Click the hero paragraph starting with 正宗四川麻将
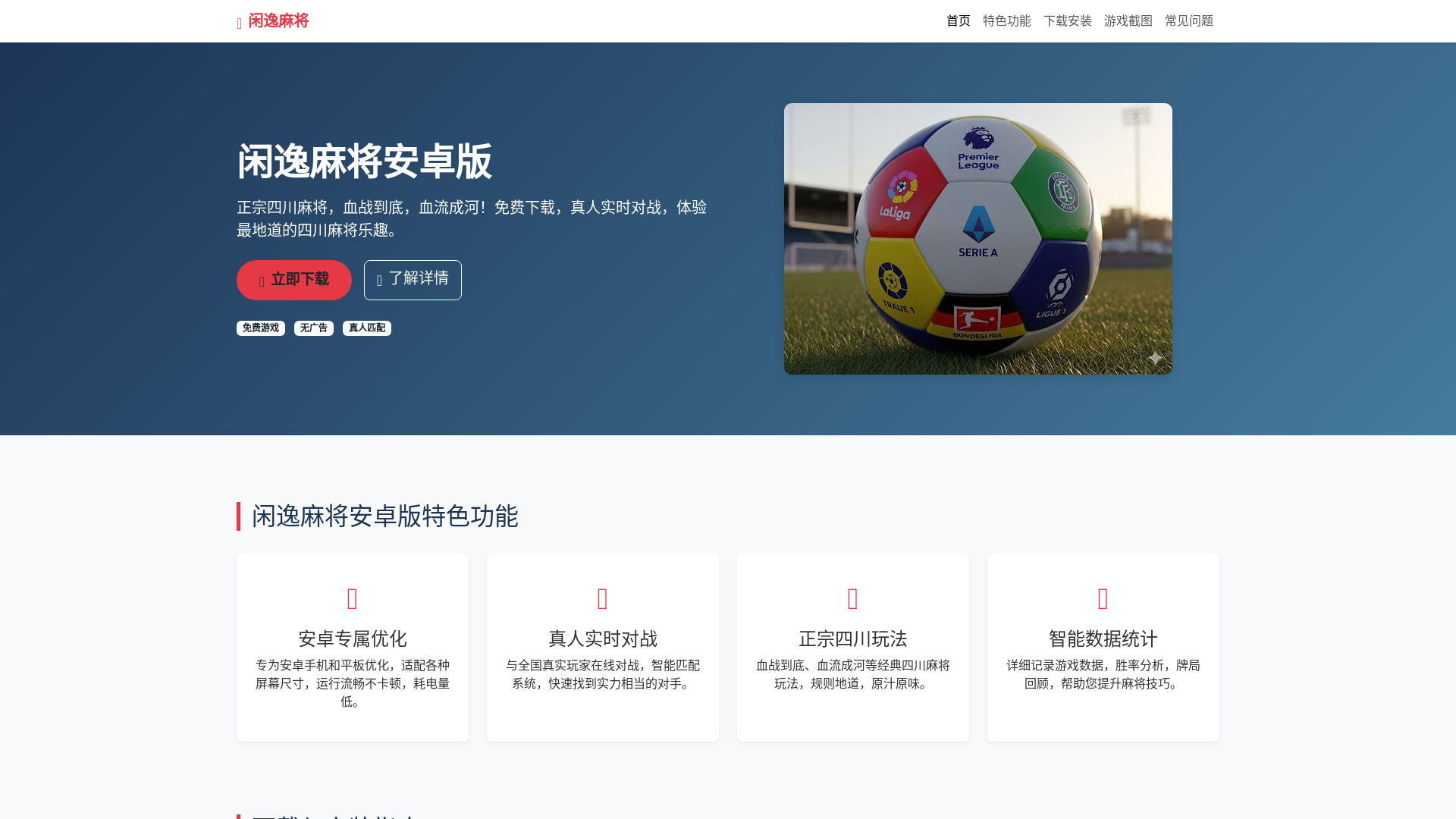 (x=472, y=218)
